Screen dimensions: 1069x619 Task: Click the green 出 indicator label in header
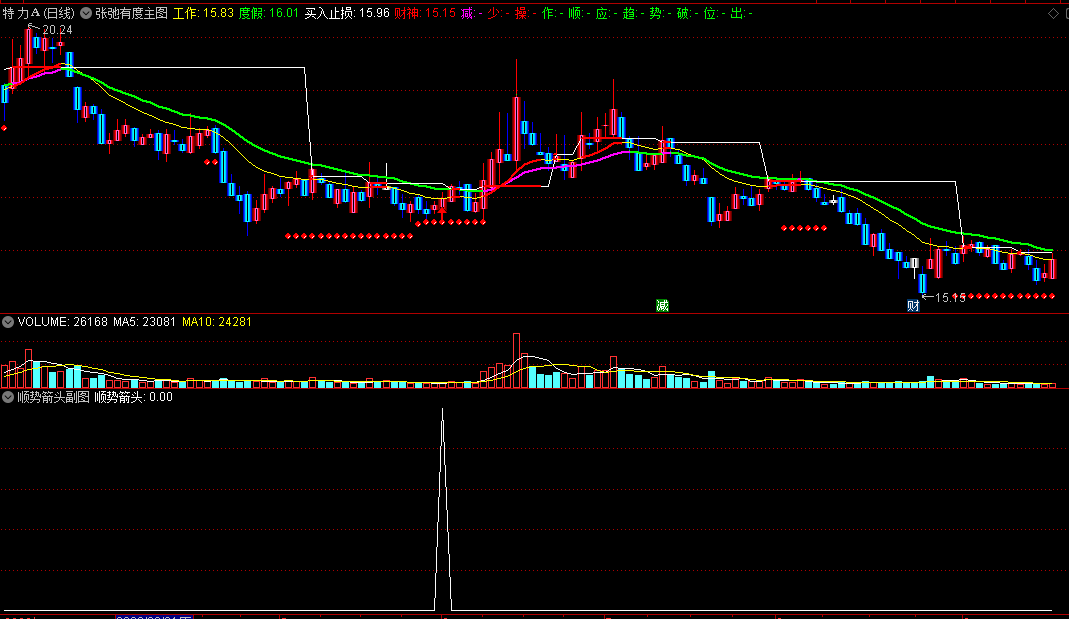pos(741,13)
